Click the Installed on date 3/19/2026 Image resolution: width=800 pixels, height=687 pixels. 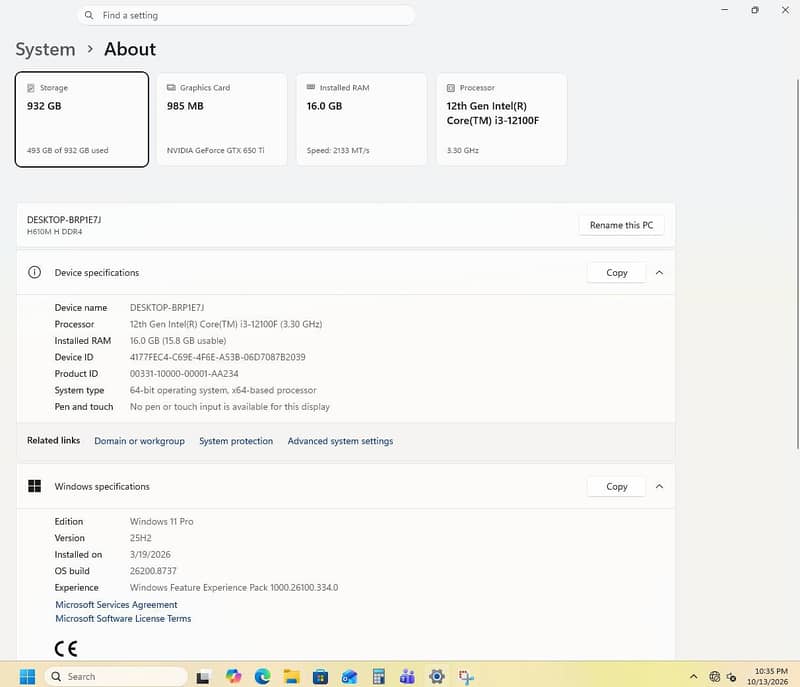[x=150, y=554]
